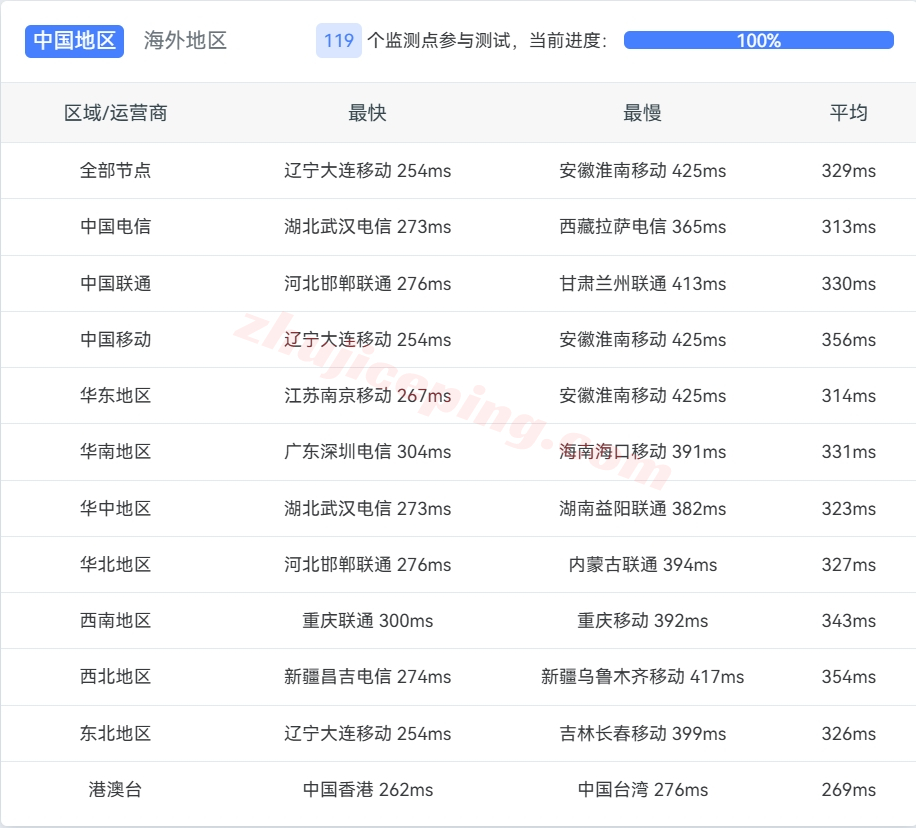Click 湖南益阳联通 382ms slowest entry
Viewport: 916px width, 828px height.
coord(642,509)
